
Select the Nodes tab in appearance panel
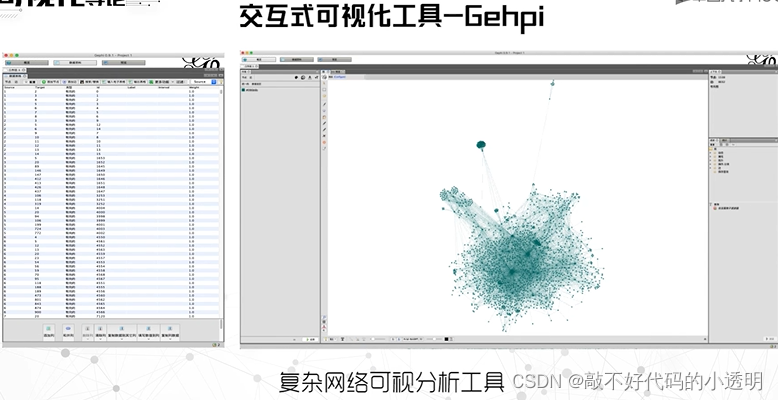[244, 77]
